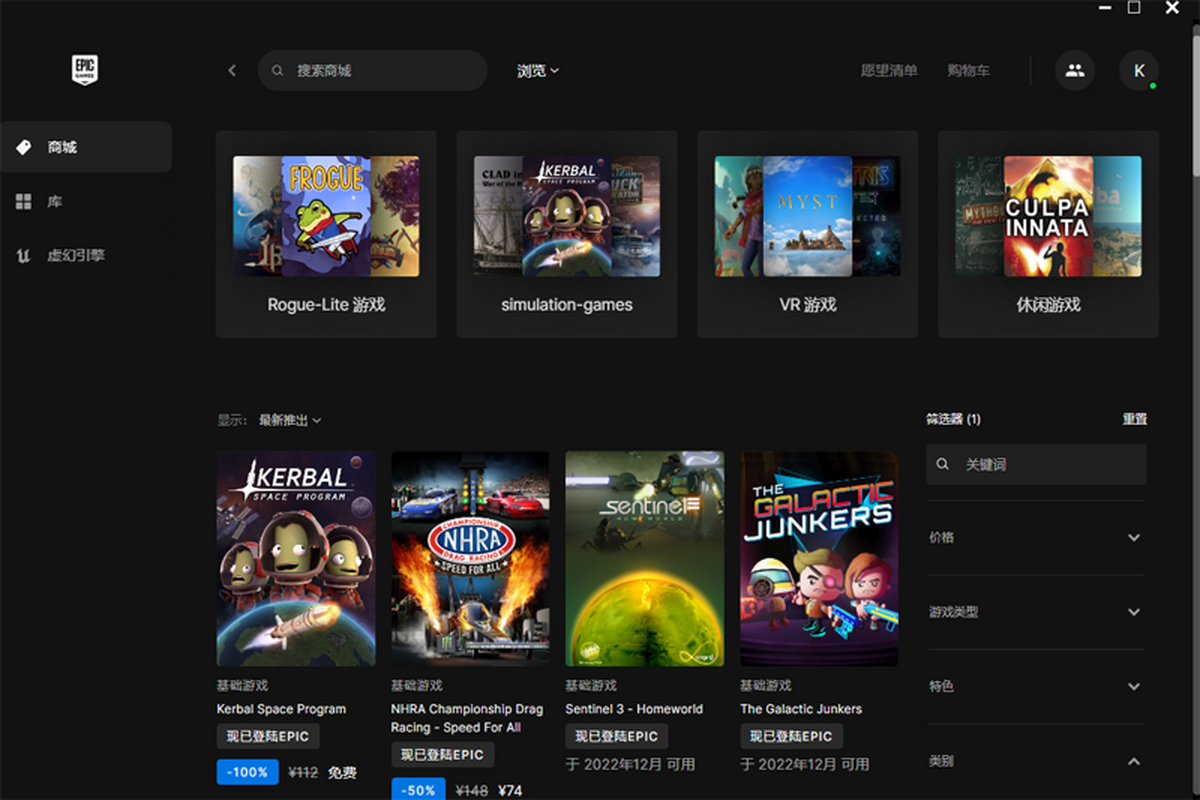
Task: Open the 库 library grid icon
Action: [x=24, y=202]
